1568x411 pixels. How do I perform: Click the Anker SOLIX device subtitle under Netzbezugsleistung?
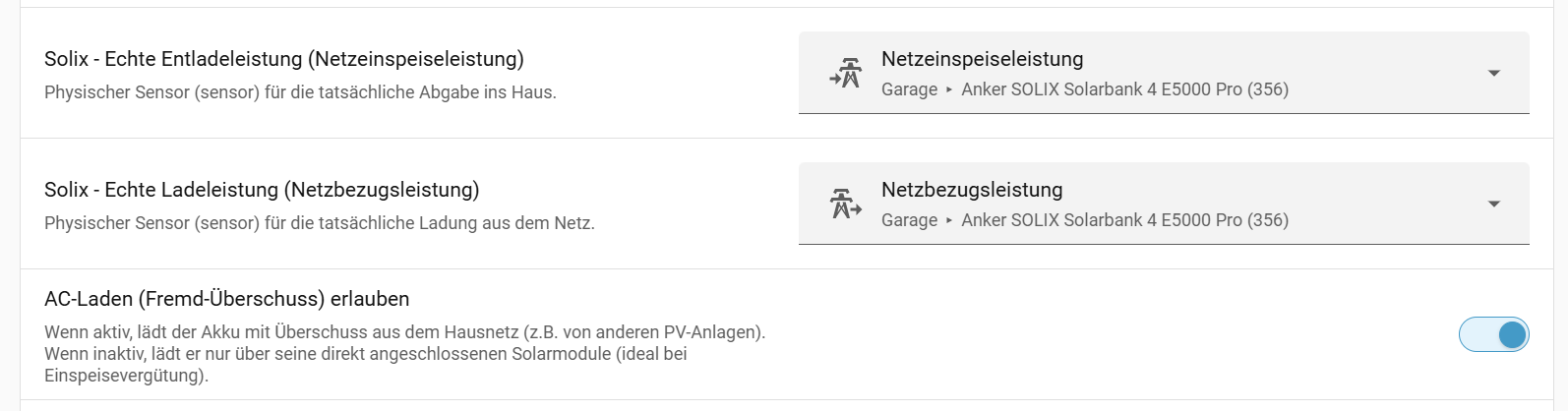click(x=1124, y=220)
